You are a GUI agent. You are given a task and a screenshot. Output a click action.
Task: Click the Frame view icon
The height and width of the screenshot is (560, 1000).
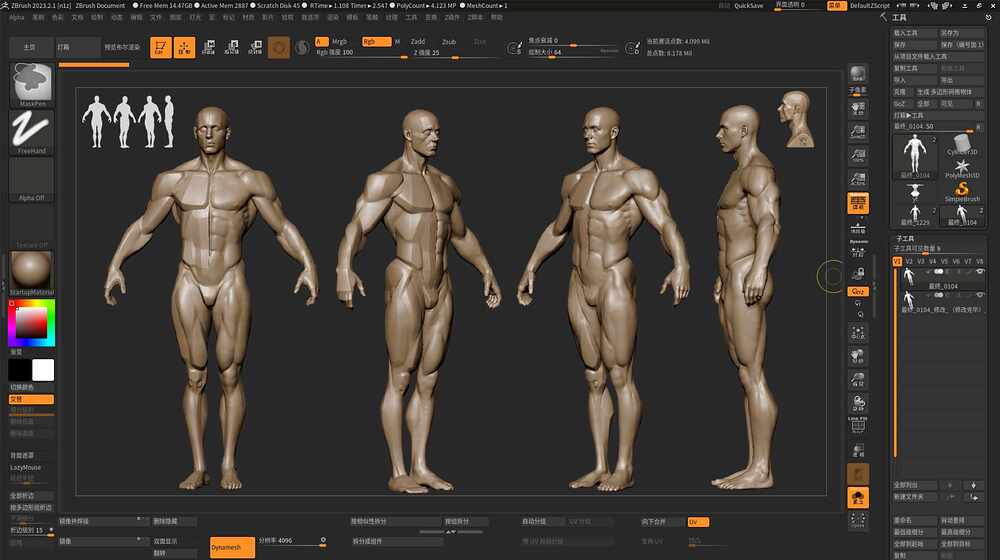858,333
